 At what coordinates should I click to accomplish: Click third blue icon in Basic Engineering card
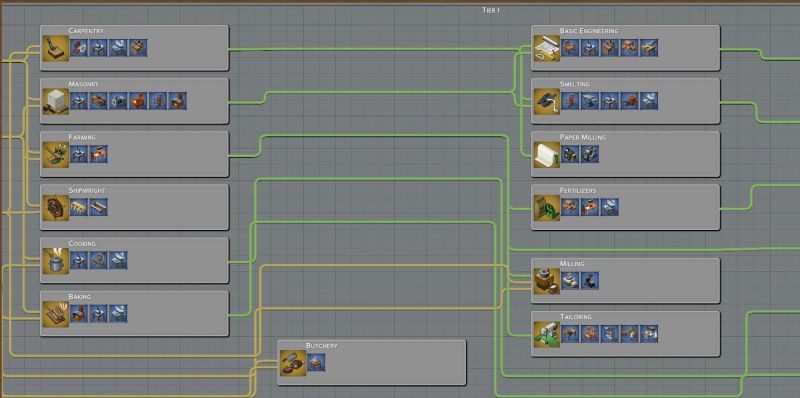(609, 48)
